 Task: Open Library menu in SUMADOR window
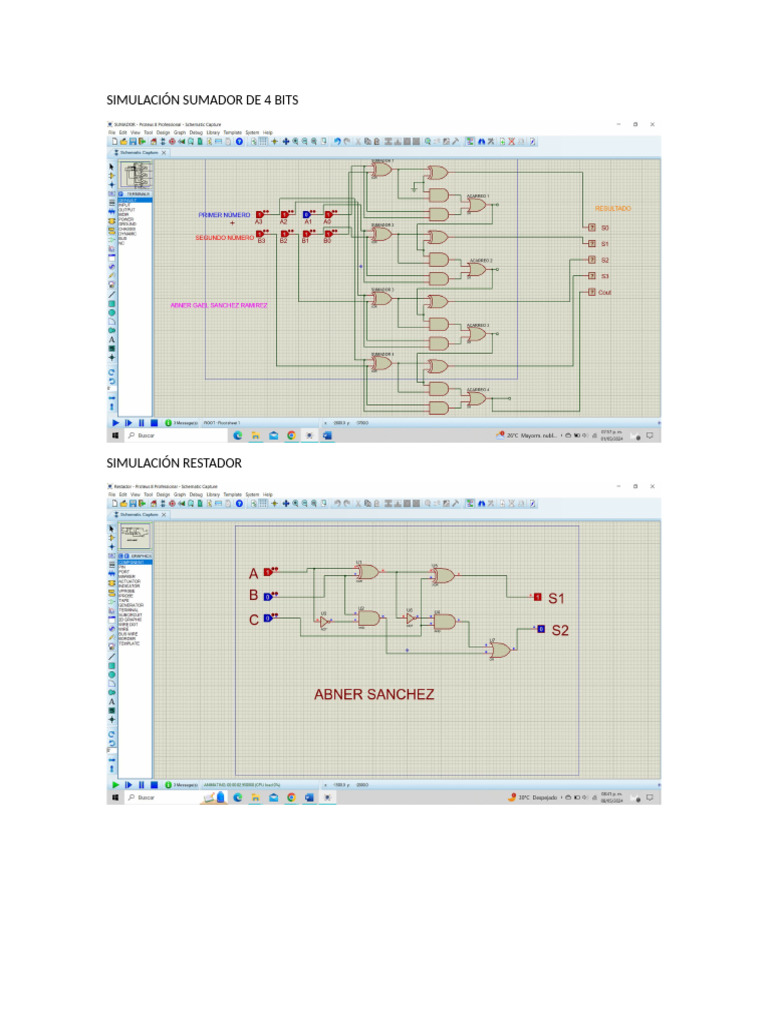point(213,133)
